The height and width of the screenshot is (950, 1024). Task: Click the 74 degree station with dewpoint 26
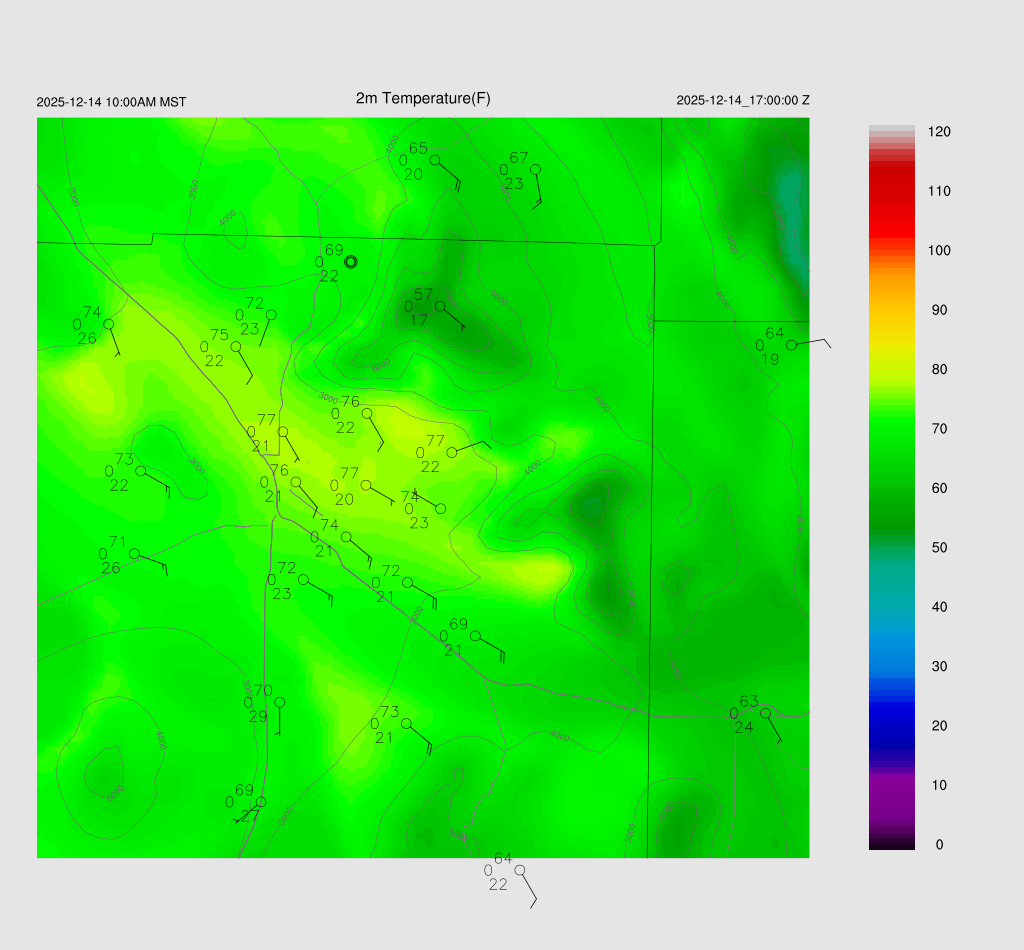tap(108, 324)
